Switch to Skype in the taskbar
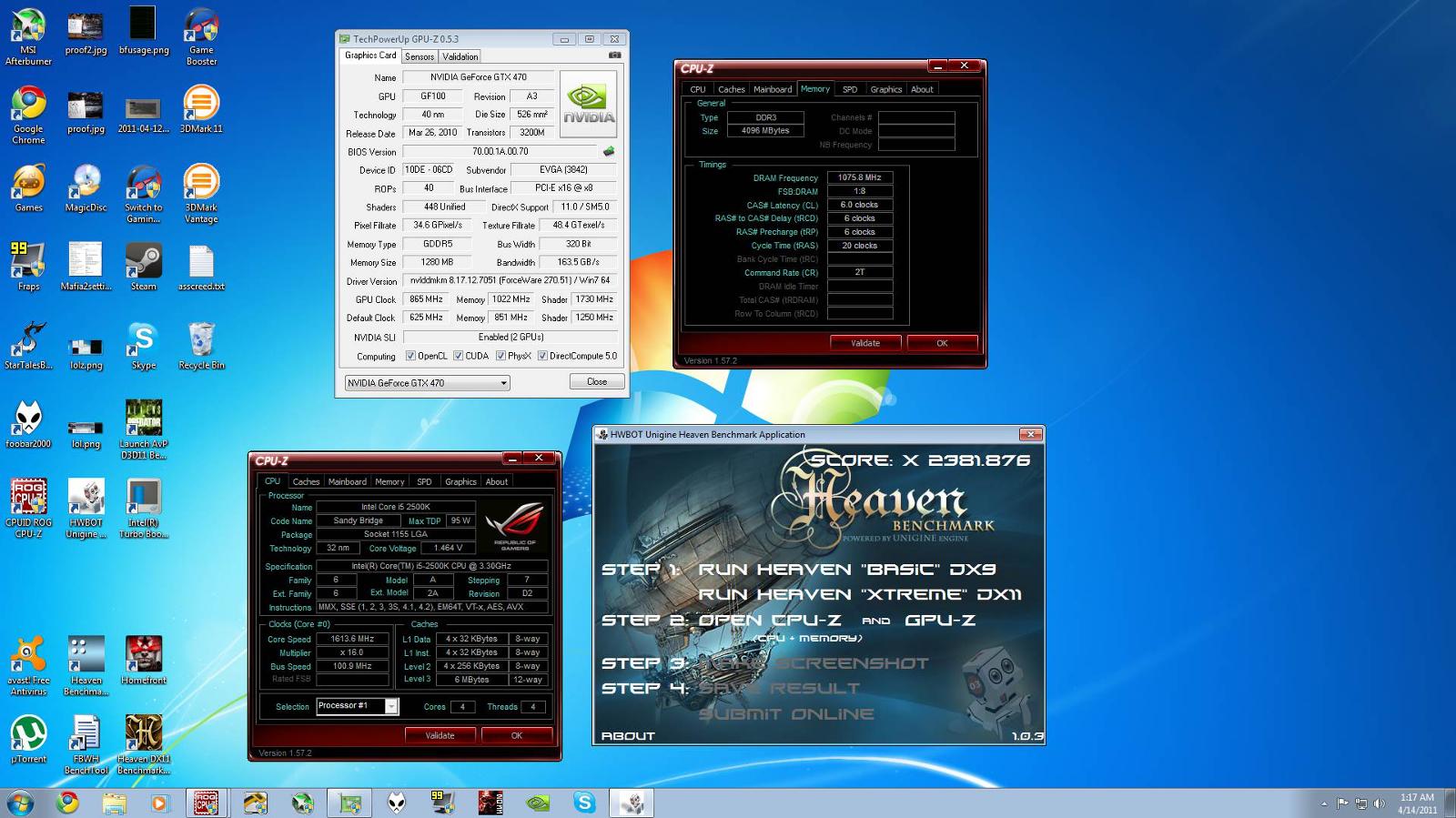 click(584, 803)
